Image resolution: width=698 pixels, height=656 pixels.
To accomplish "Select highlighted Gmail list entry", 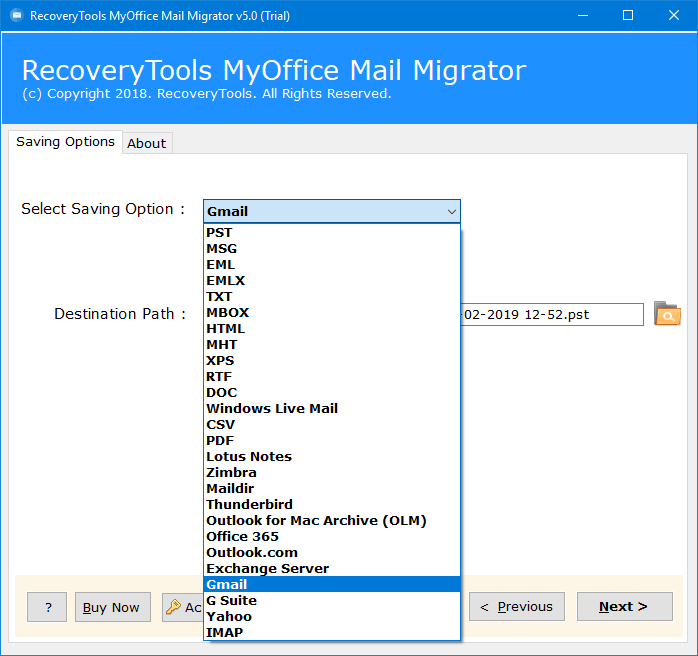I will pyautogui.click(x=332, y=585).
